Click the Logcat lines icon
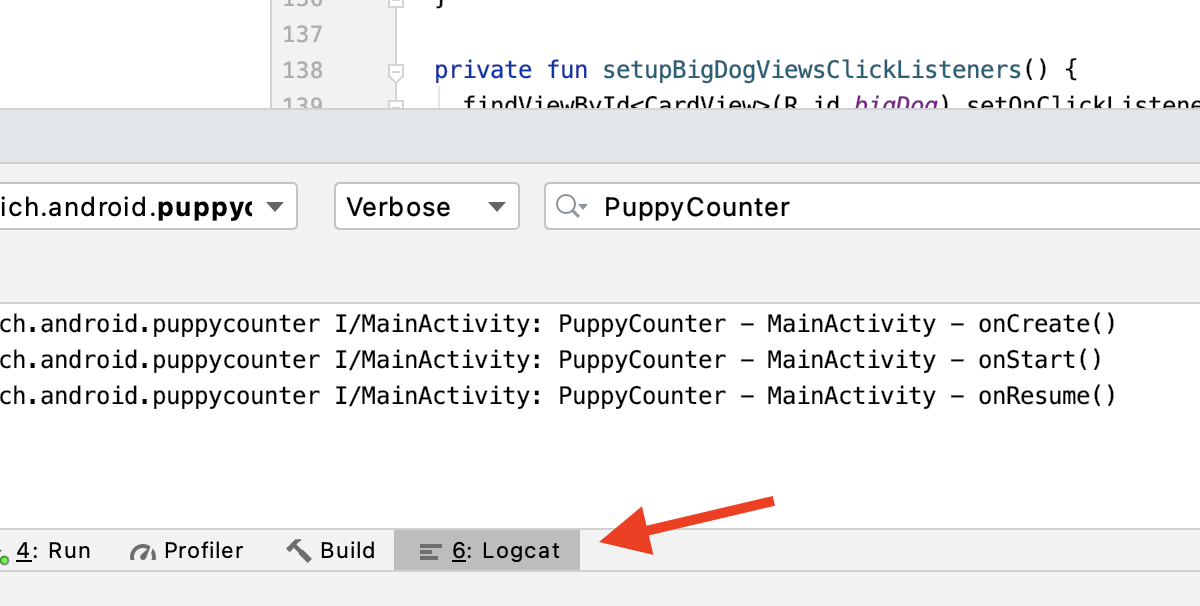 [430, 551]
